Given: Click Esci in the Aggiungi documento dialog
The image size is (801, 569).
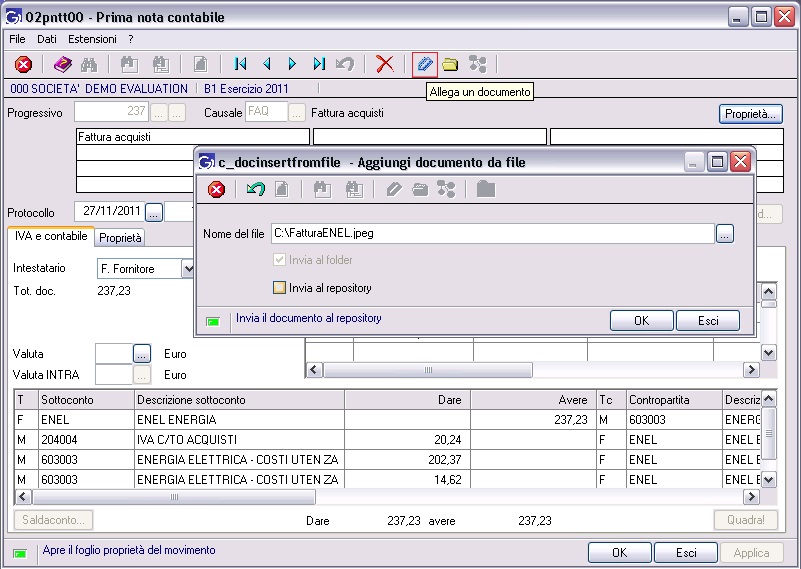Looking at the screenshot, I should 708,321.
